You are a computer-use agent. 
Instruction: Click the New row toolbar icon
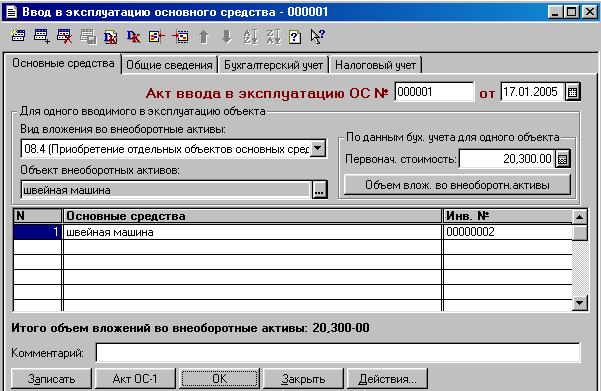click(18, 36)
